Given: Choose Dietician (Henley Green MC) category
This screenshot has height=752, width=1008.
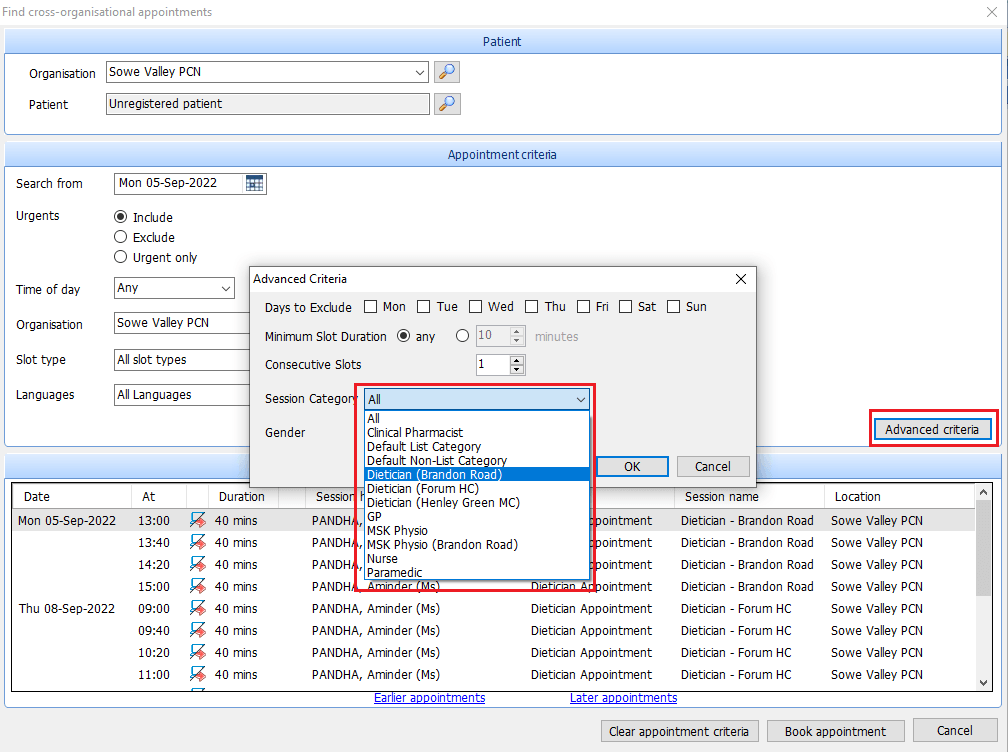Looking at the screenshot, I should 476,503.
